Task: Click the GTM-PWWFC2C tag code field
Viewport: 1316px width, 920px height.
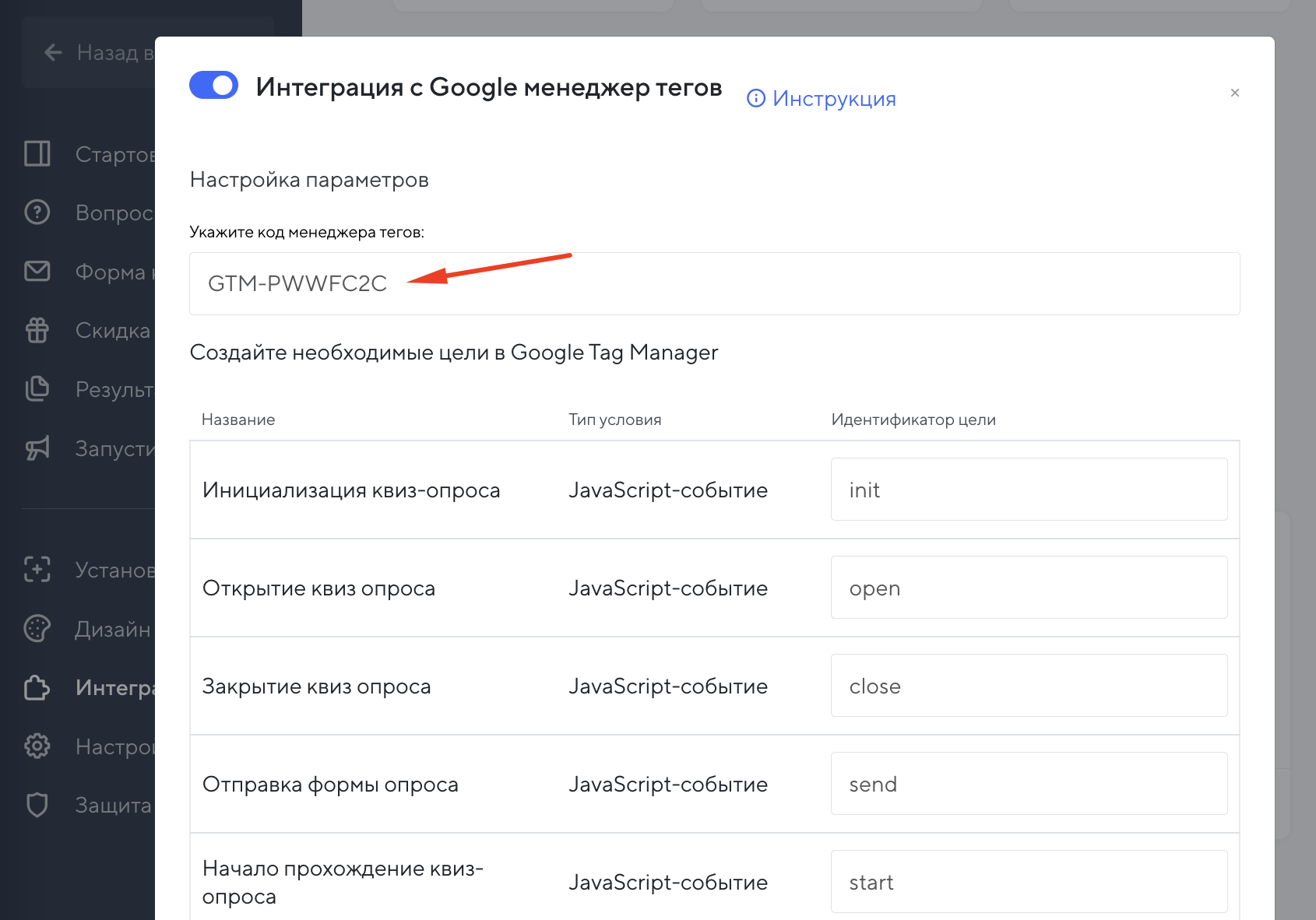Action: click(x=714, y=283)
